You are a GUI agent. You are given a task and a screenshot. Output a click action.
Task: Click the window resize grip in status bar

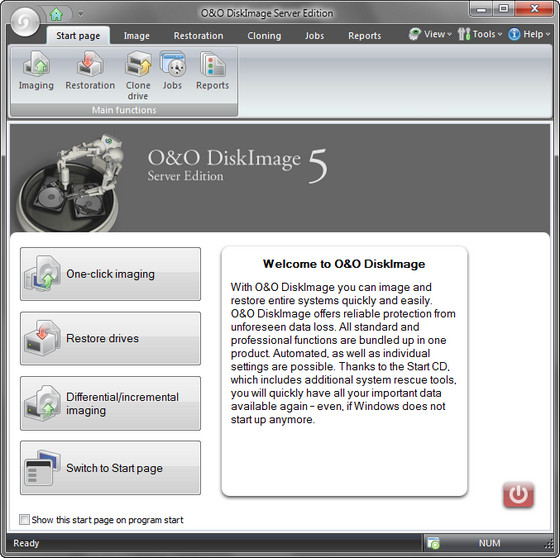[x=549, y=544]
